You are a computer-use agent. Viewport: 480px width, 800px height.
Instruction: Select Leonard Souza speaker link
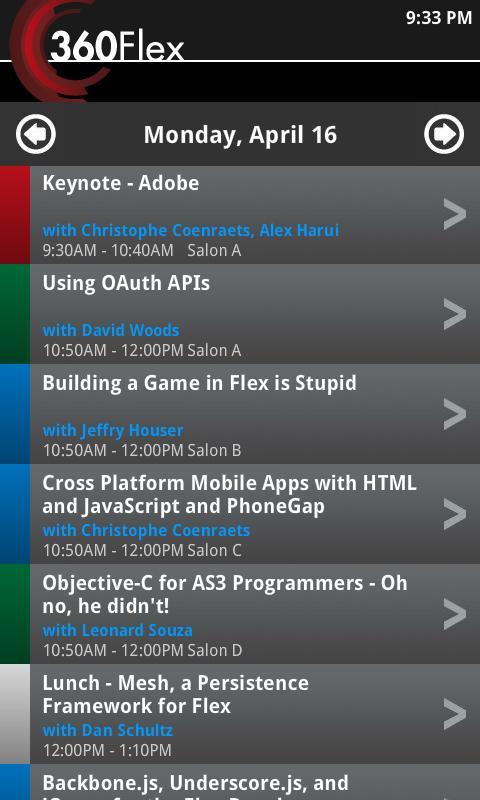[117, 631]
